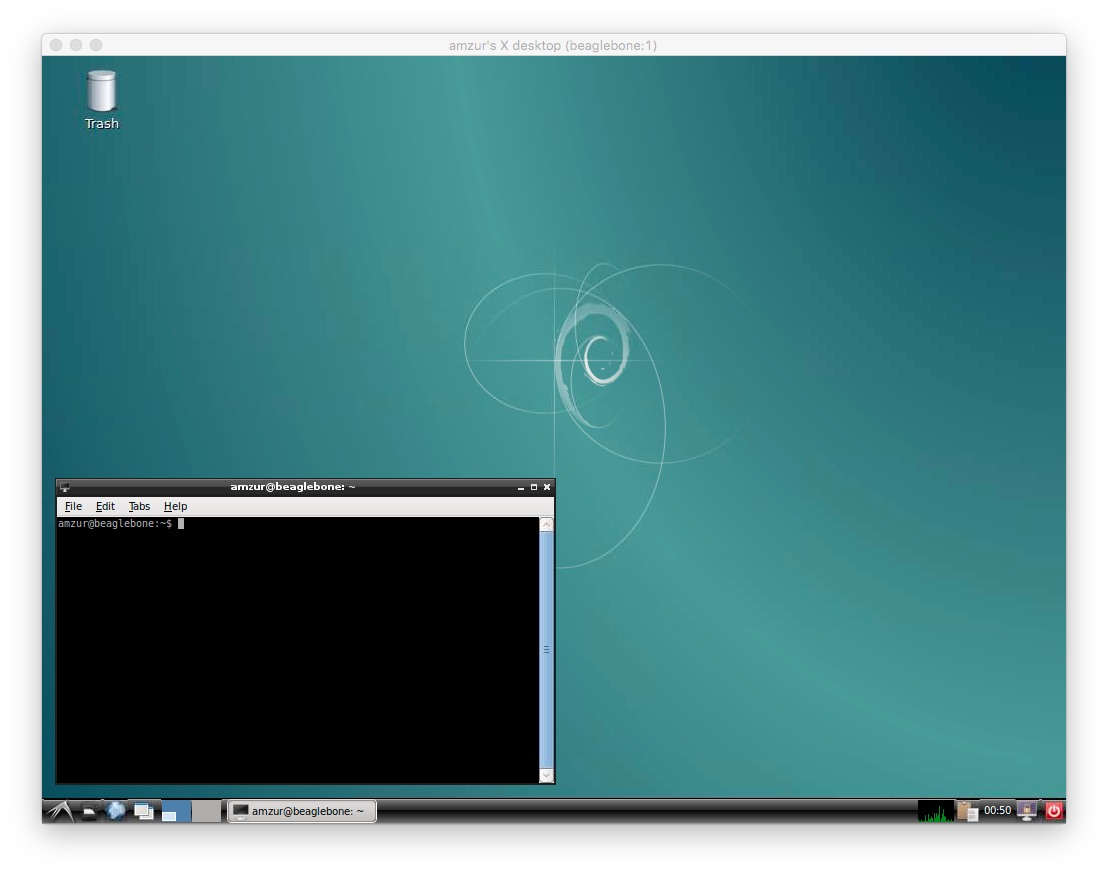Open the terminal File menu
This screenshot has width=1108, height=874.
(73, 506)
